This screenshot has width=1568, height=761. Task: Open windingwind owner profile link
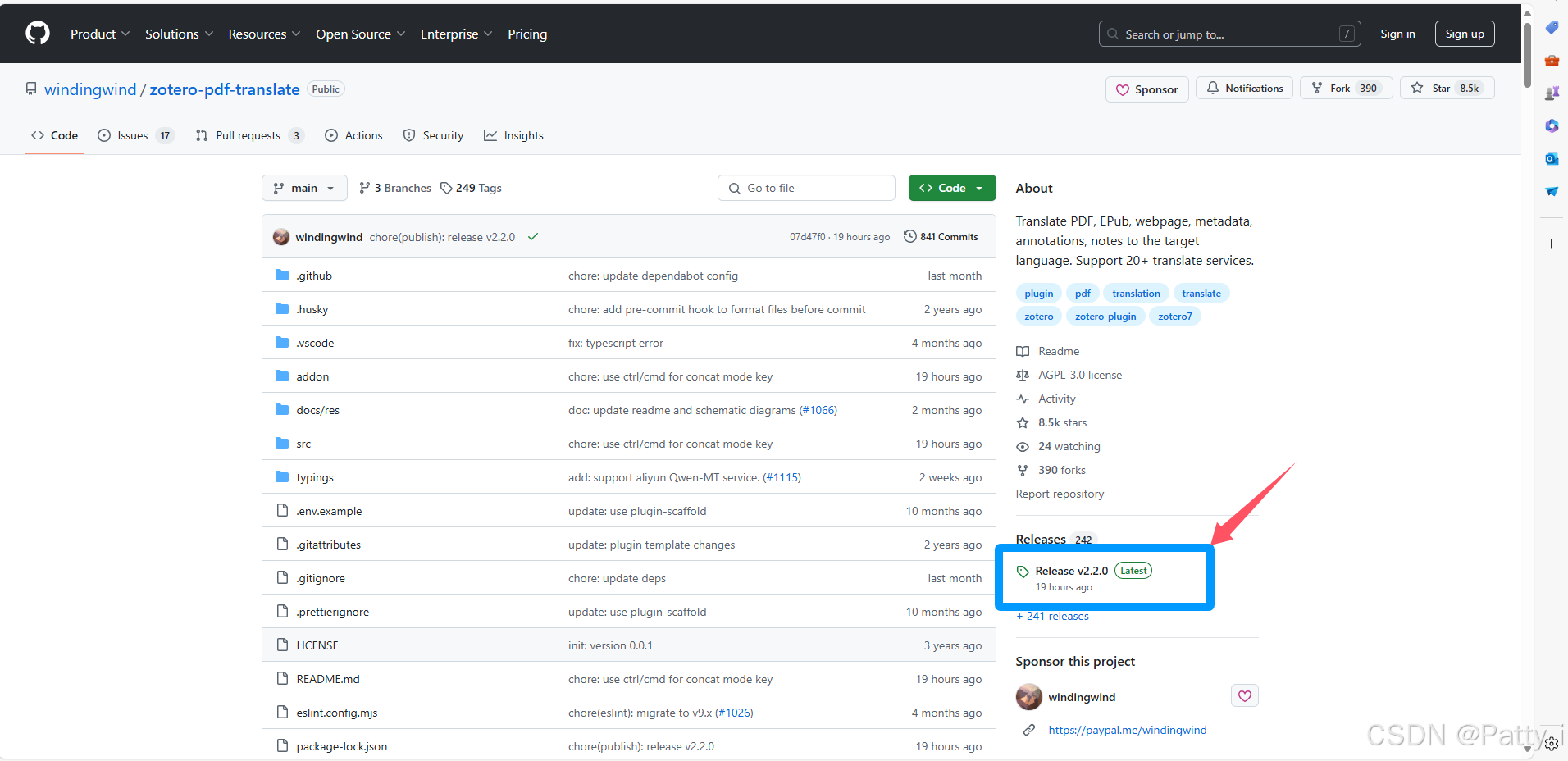pyautogui.click(x=90, y=89)
